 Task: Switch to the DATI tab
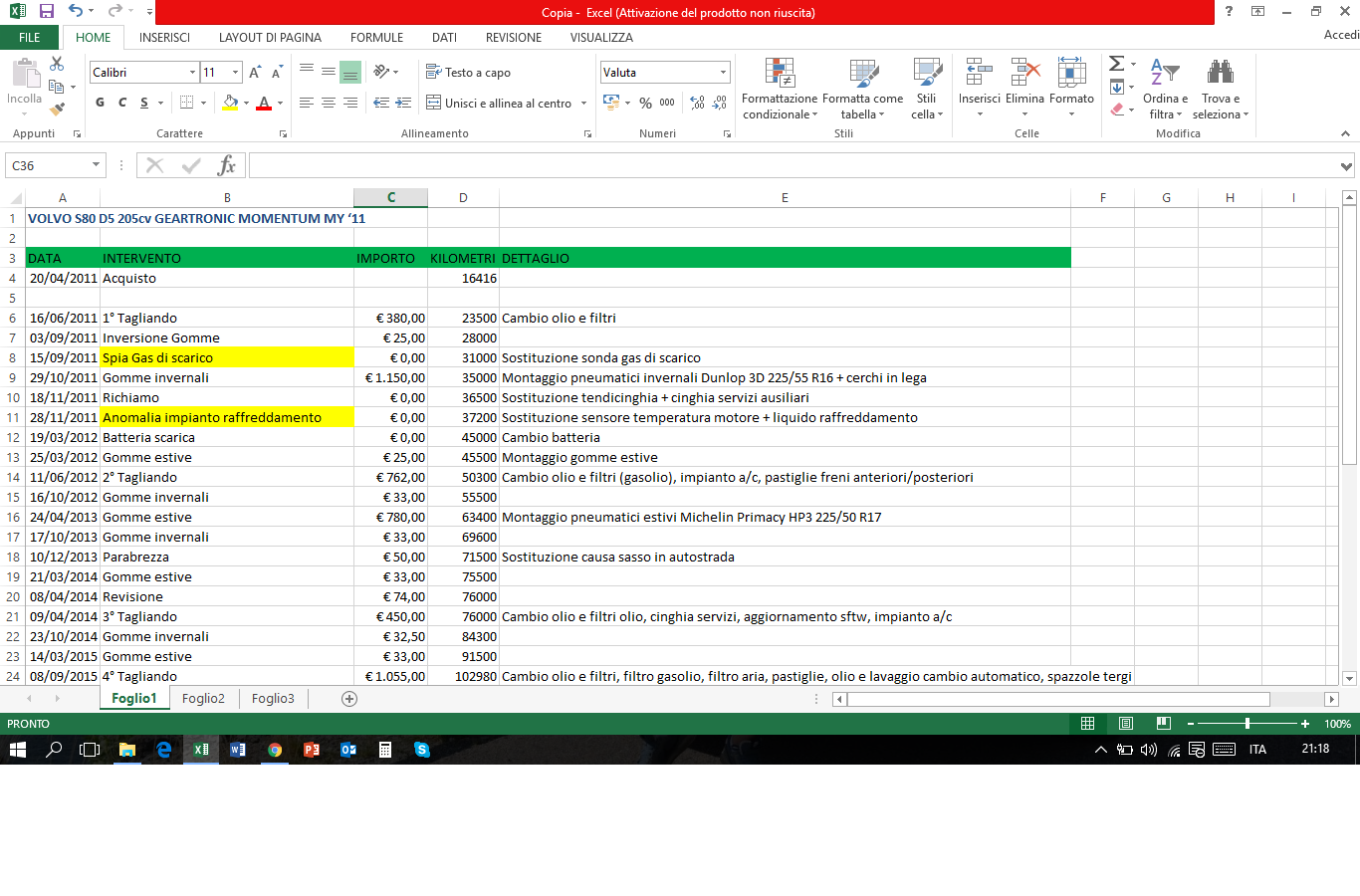tap(444, 38)
